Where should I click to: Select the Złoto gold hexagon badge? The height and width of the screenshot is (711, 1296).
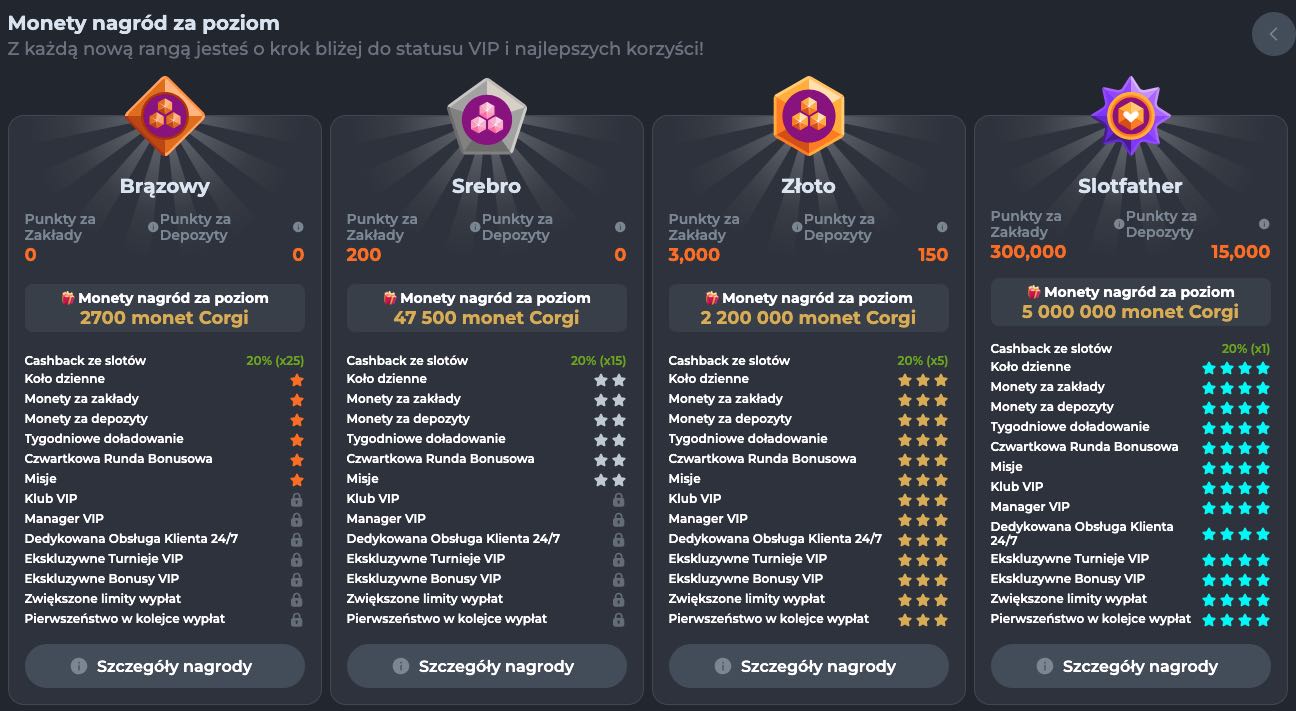pyautogui.click(x=808, y=115)
